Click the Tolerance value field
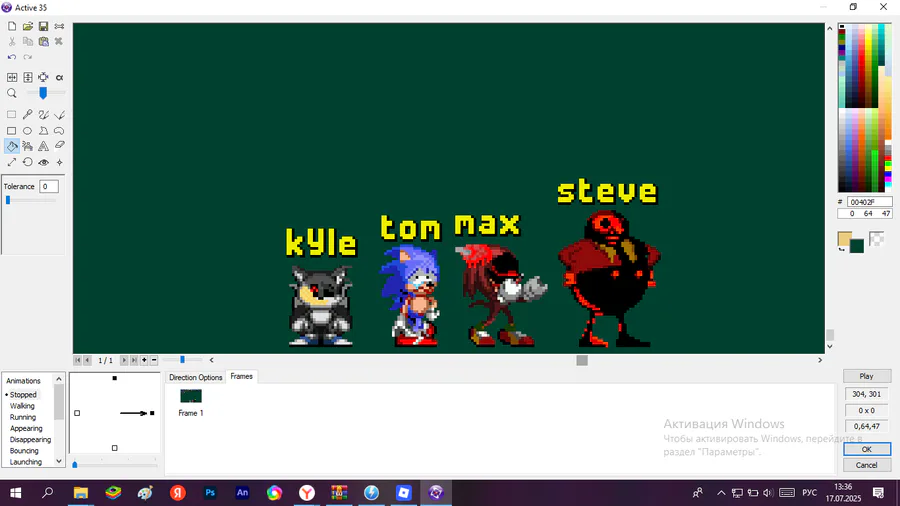 coord(49,186)
